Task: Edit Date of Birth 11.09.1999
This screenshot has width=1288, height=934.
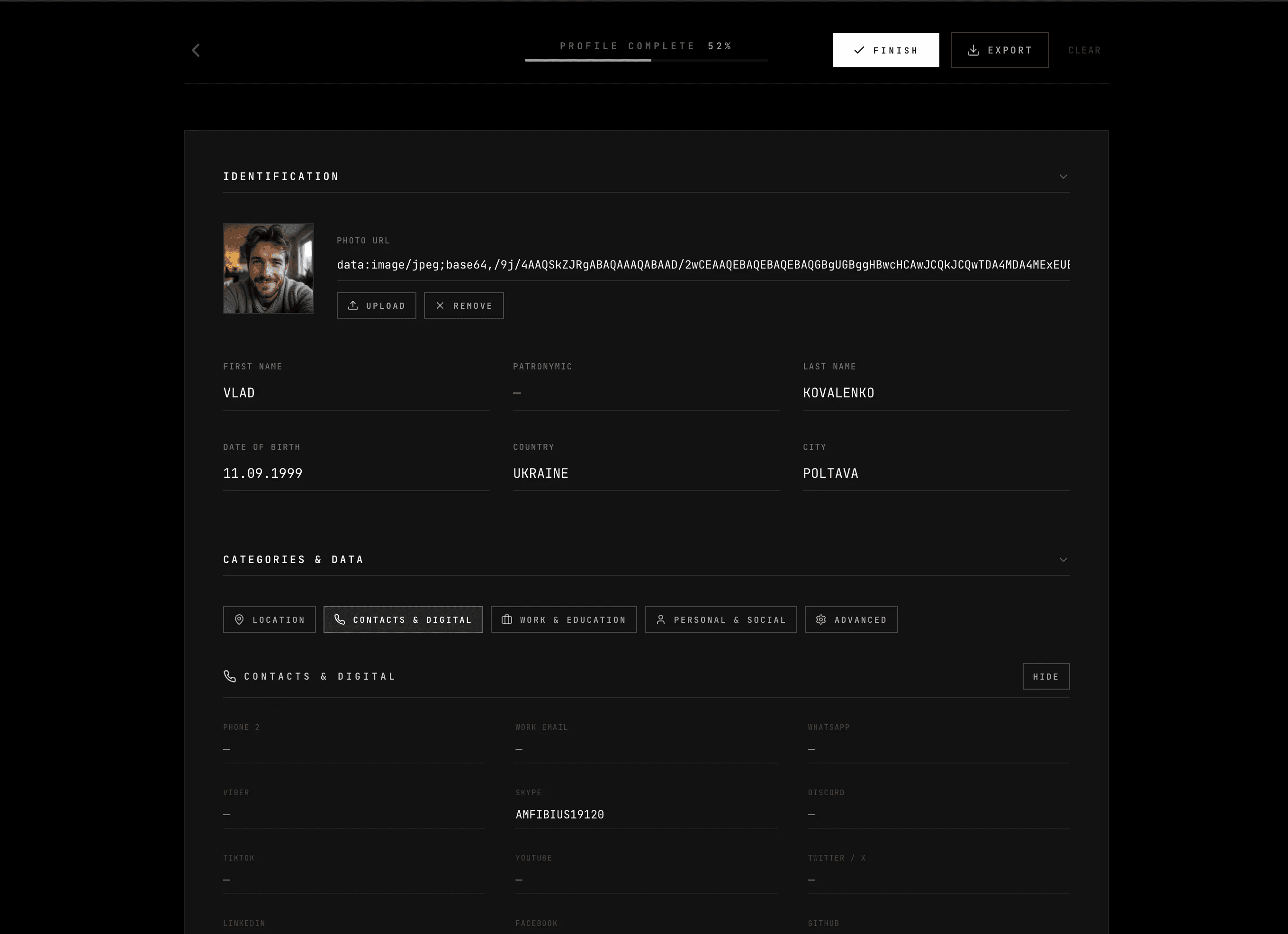Action: pos(356,474)
